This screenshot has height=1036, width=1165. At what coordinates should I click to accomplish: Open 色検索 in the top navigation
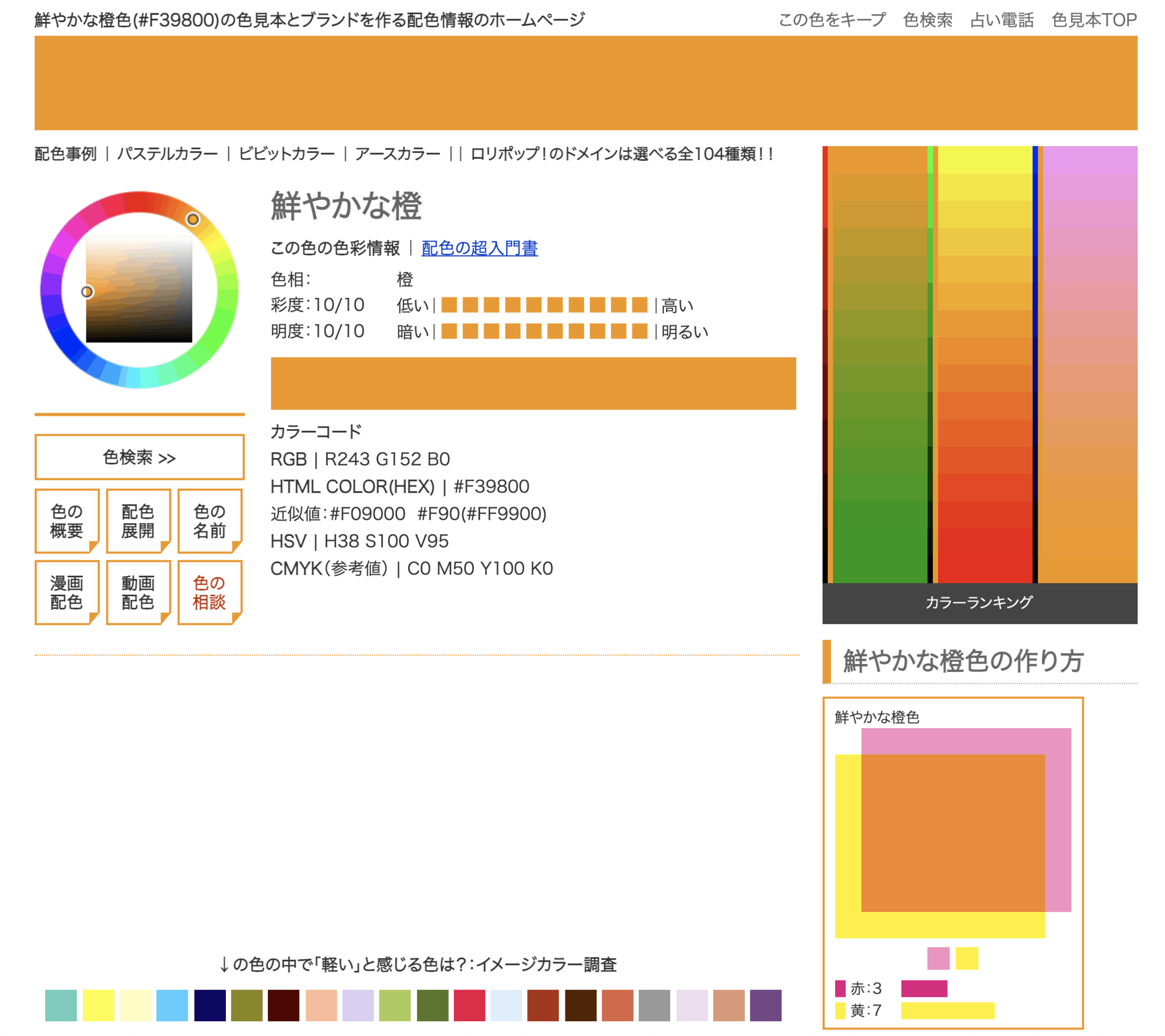[x=927, y=20]
